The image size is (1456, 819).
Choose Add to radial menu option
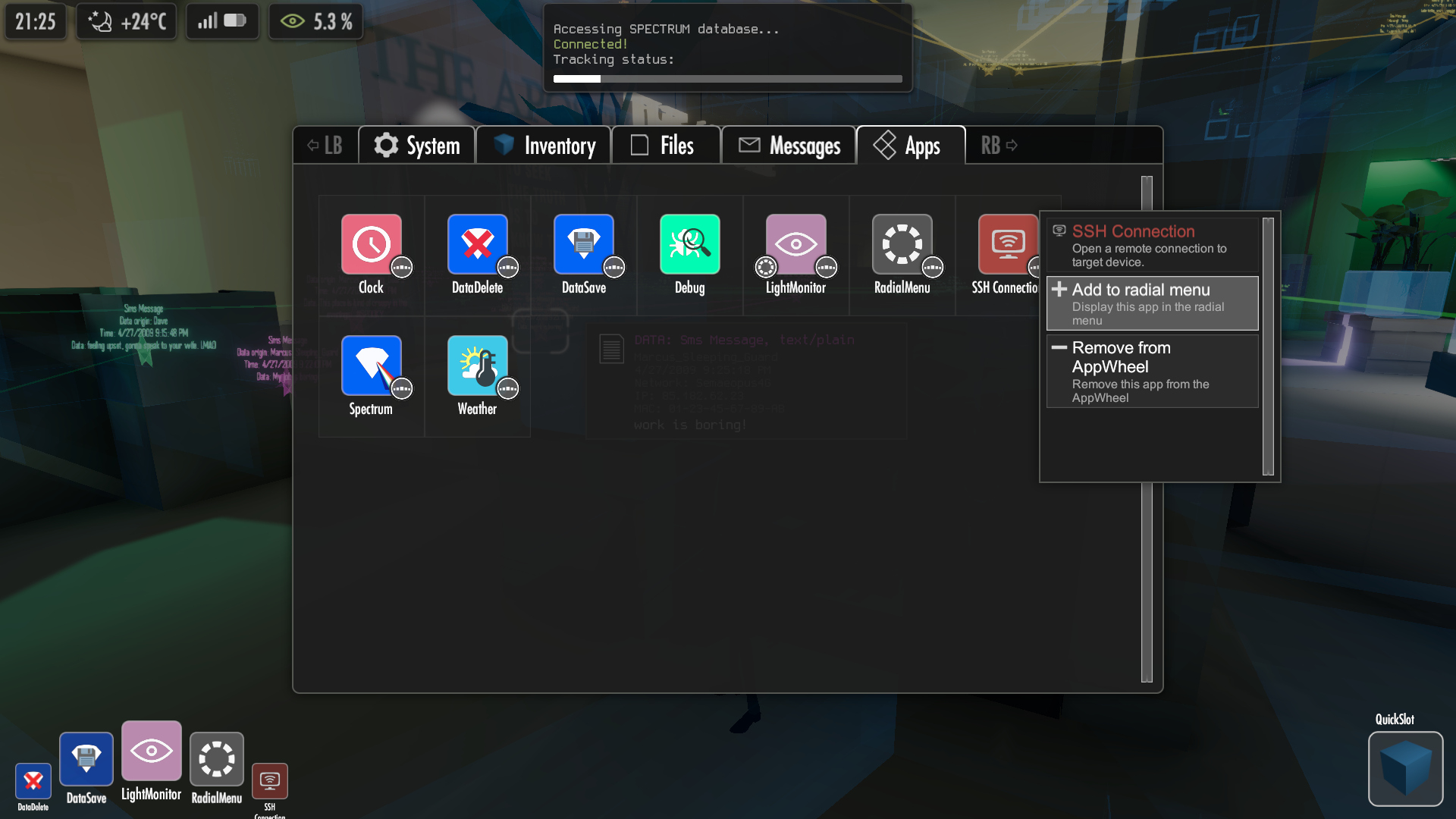click(x=1152, y=303)
